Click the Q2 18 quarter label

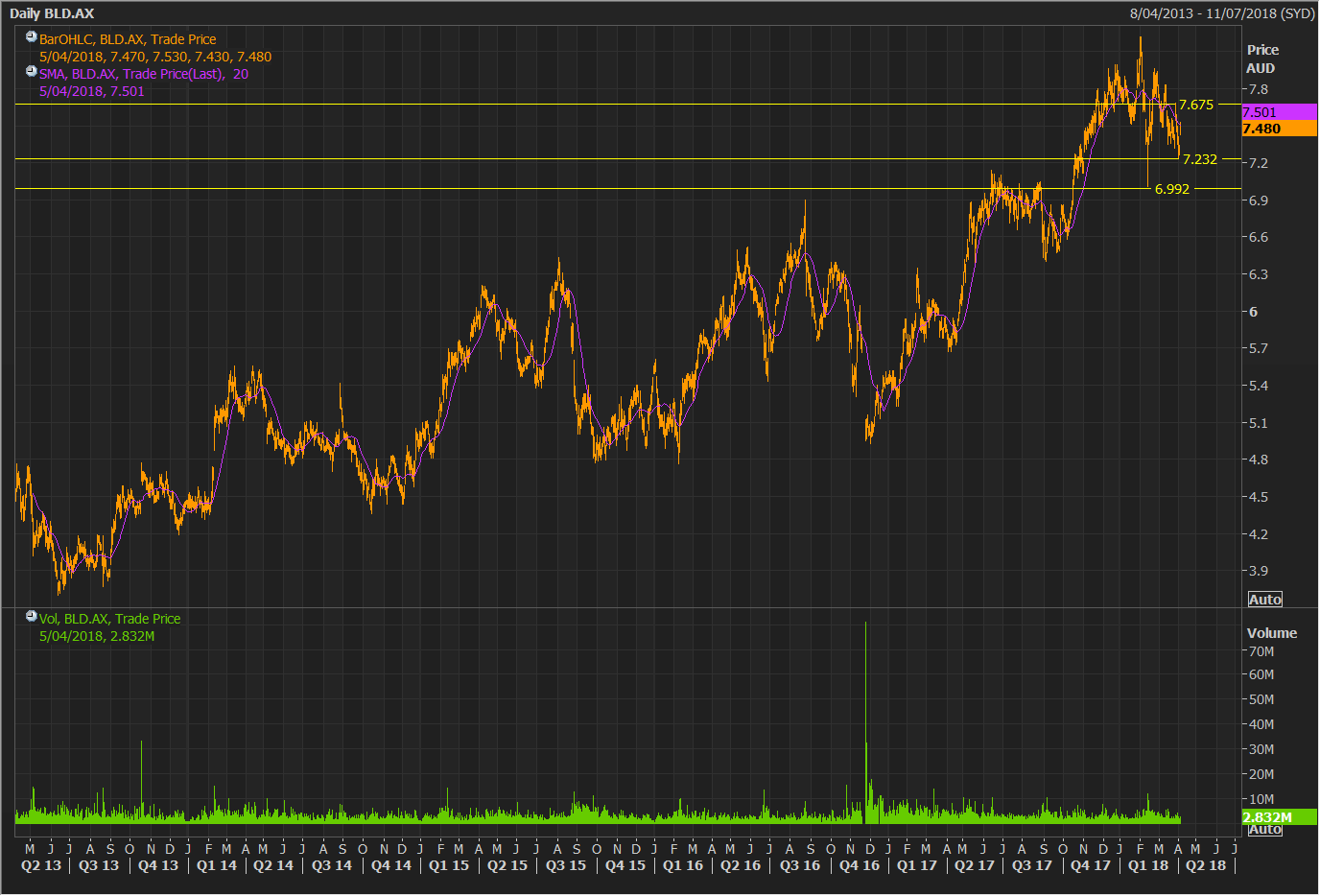coord(1206,865)
